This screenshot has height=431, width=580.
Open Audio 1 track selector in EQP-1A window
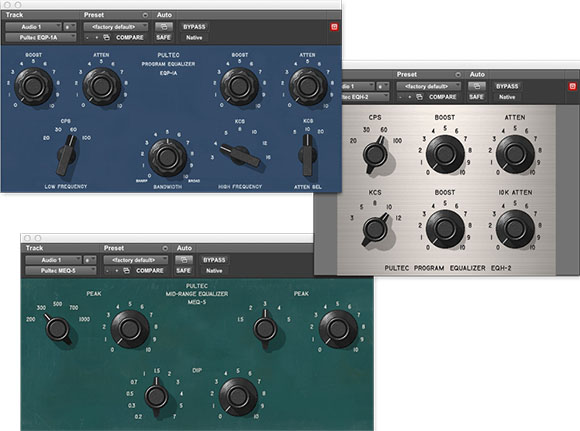pos(33,27)
